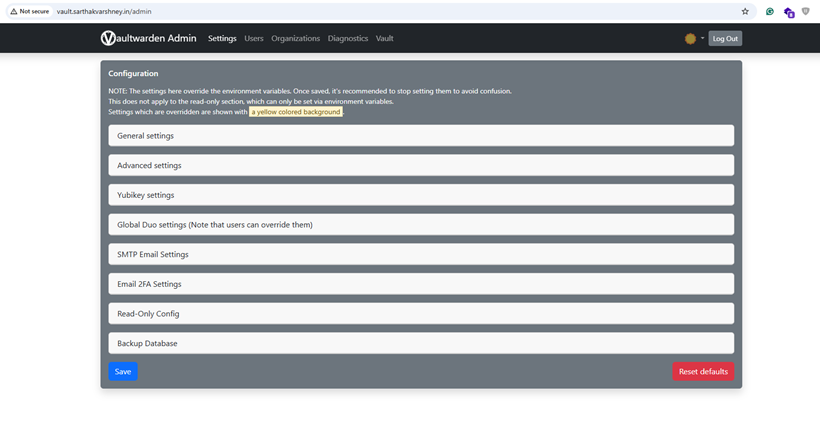
Task: Open the Organizations page
Action: pyautogui.click(x=295, y=38)
